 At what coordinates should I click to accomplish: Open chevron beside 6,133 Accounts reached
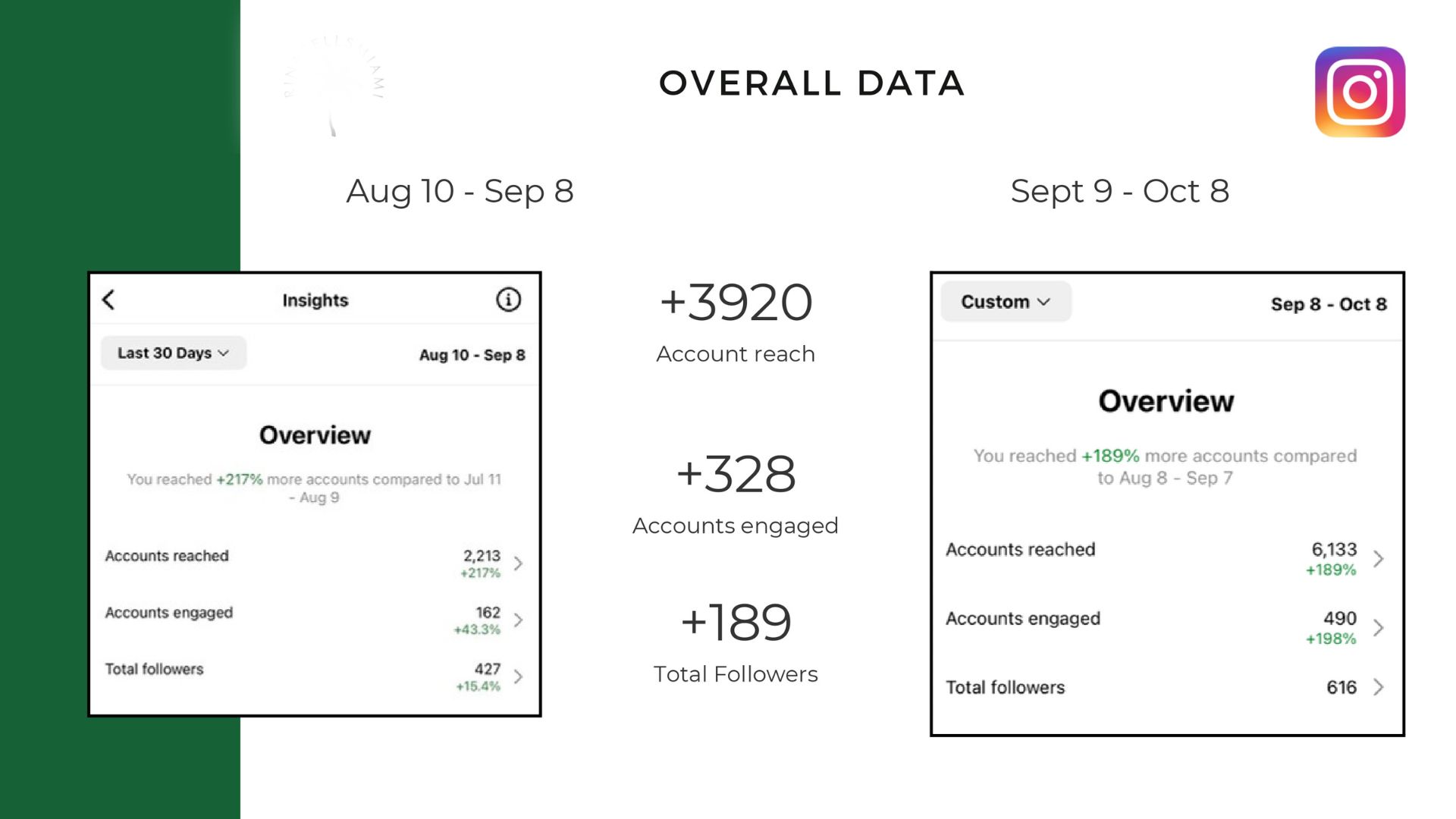(1379, 559)
